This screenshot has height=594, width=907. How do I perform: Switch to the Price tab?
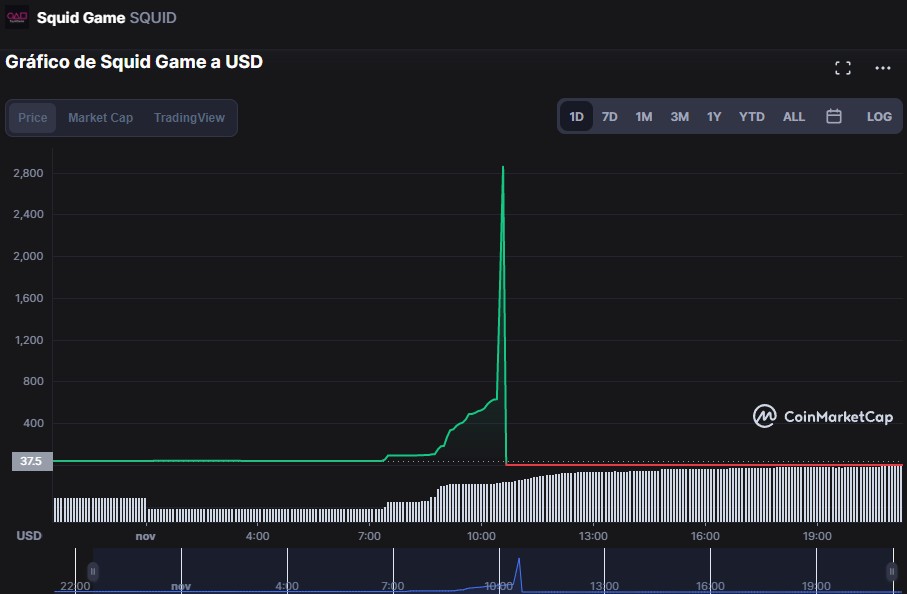tap(33, 118)
